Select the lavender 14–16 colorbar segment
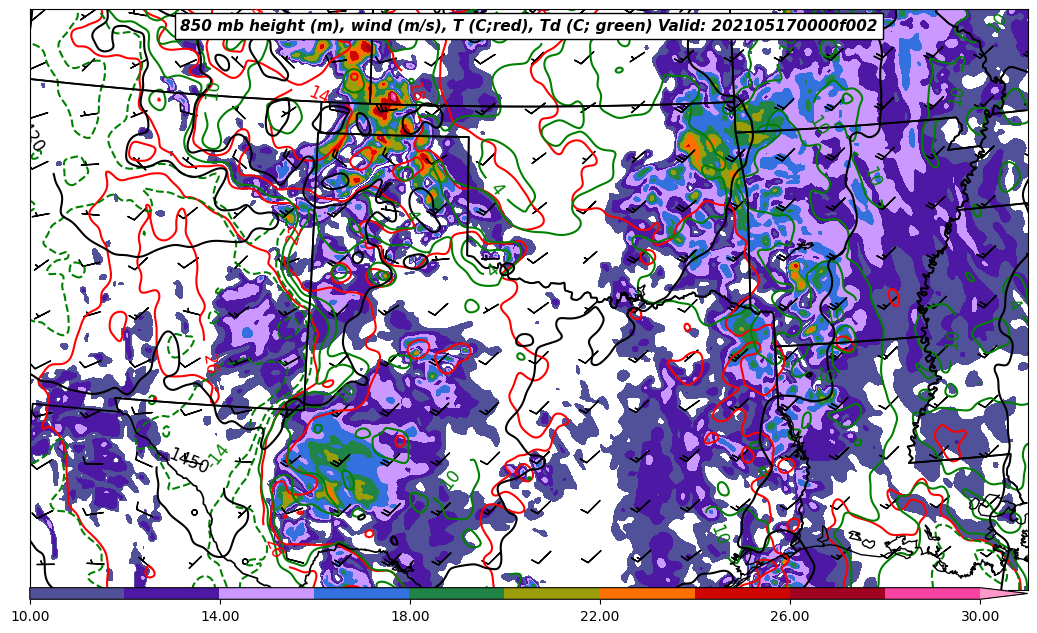Viewport: 1037px width, 633px height. pyautogui.click(x=267, y=593)
